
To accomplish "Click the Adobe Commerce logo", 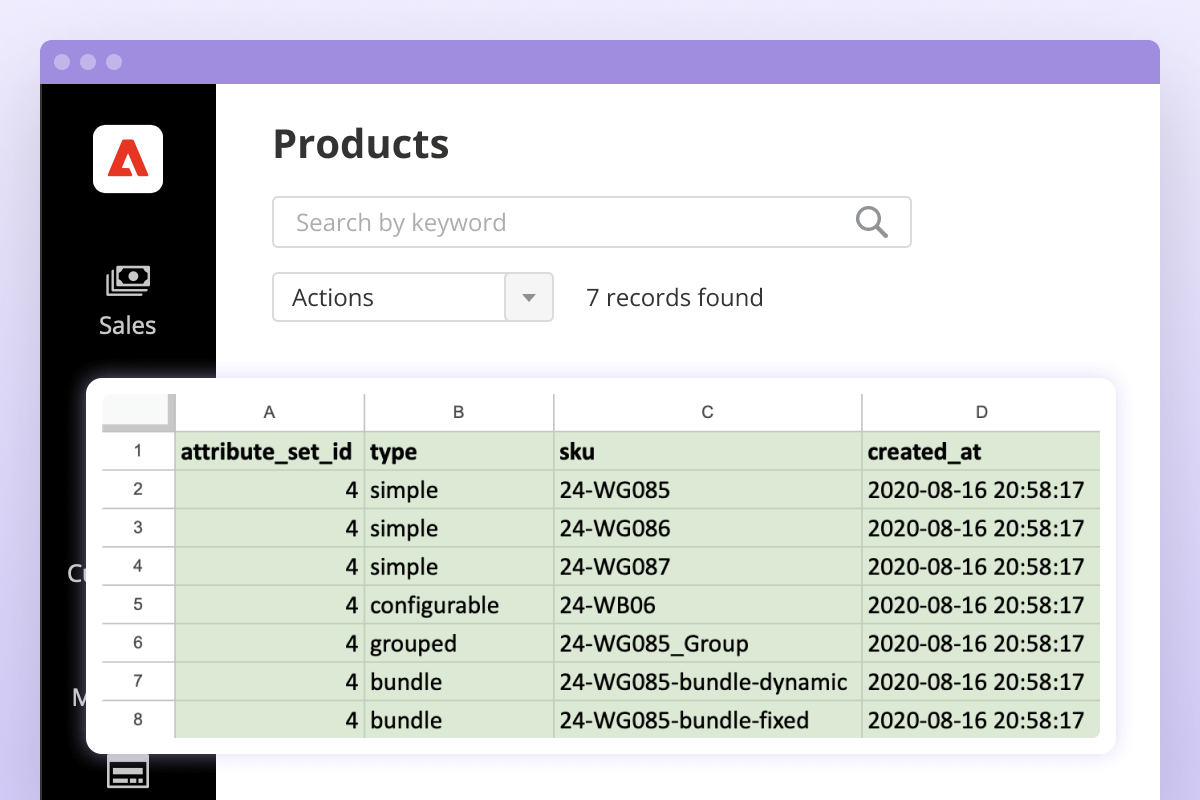I will (x=127, y=158).
